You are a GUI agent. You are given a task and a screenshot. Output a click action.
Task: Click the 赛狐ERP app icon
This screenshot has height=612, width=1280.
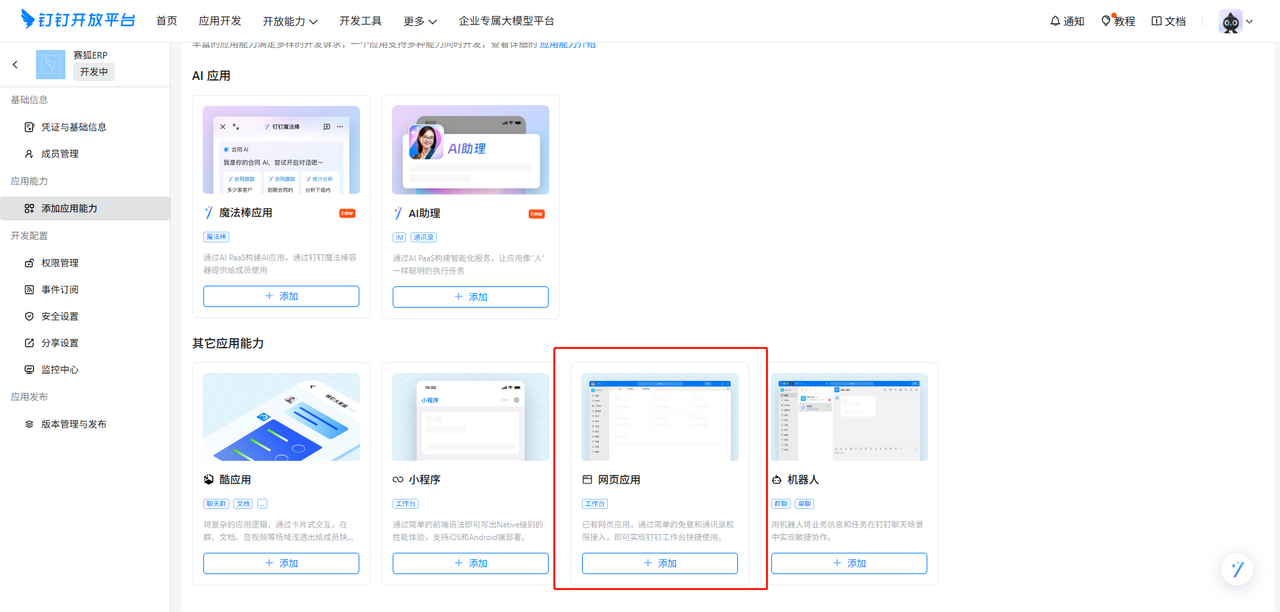pyautogui.click(x=51, y=65)
